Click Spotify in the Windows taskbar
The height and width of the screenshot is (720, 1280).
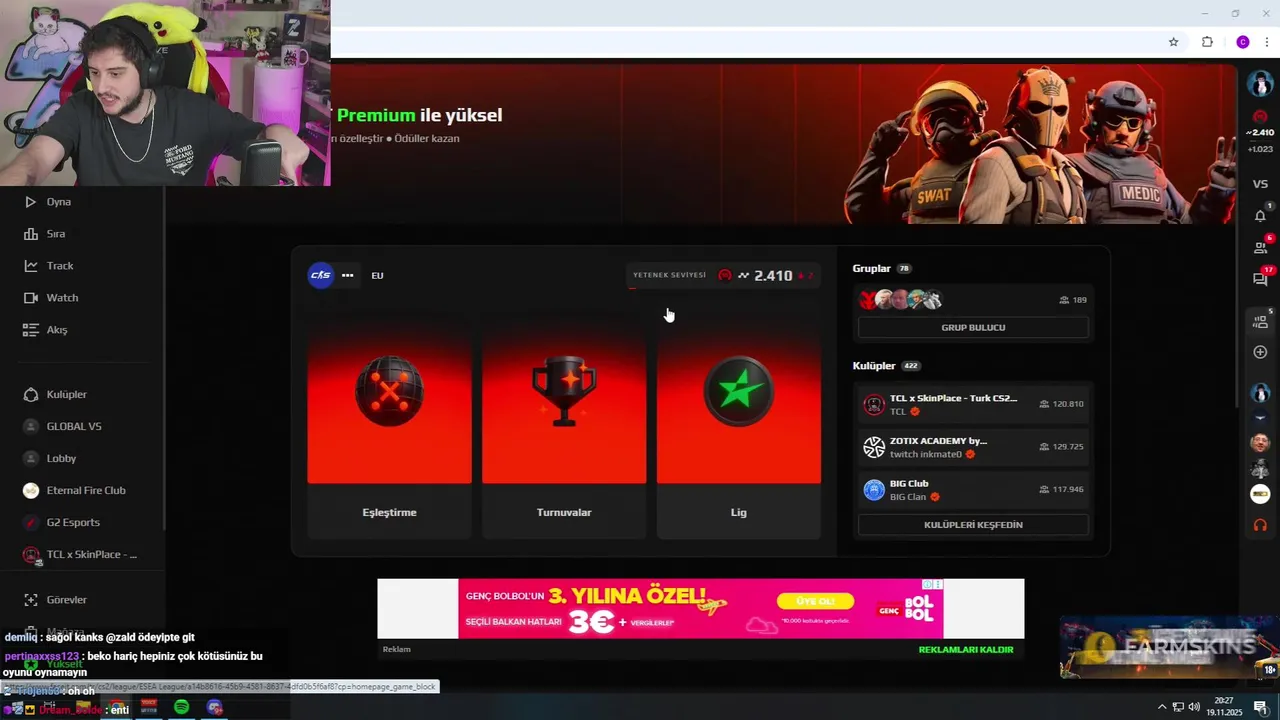tap(181, 707)
